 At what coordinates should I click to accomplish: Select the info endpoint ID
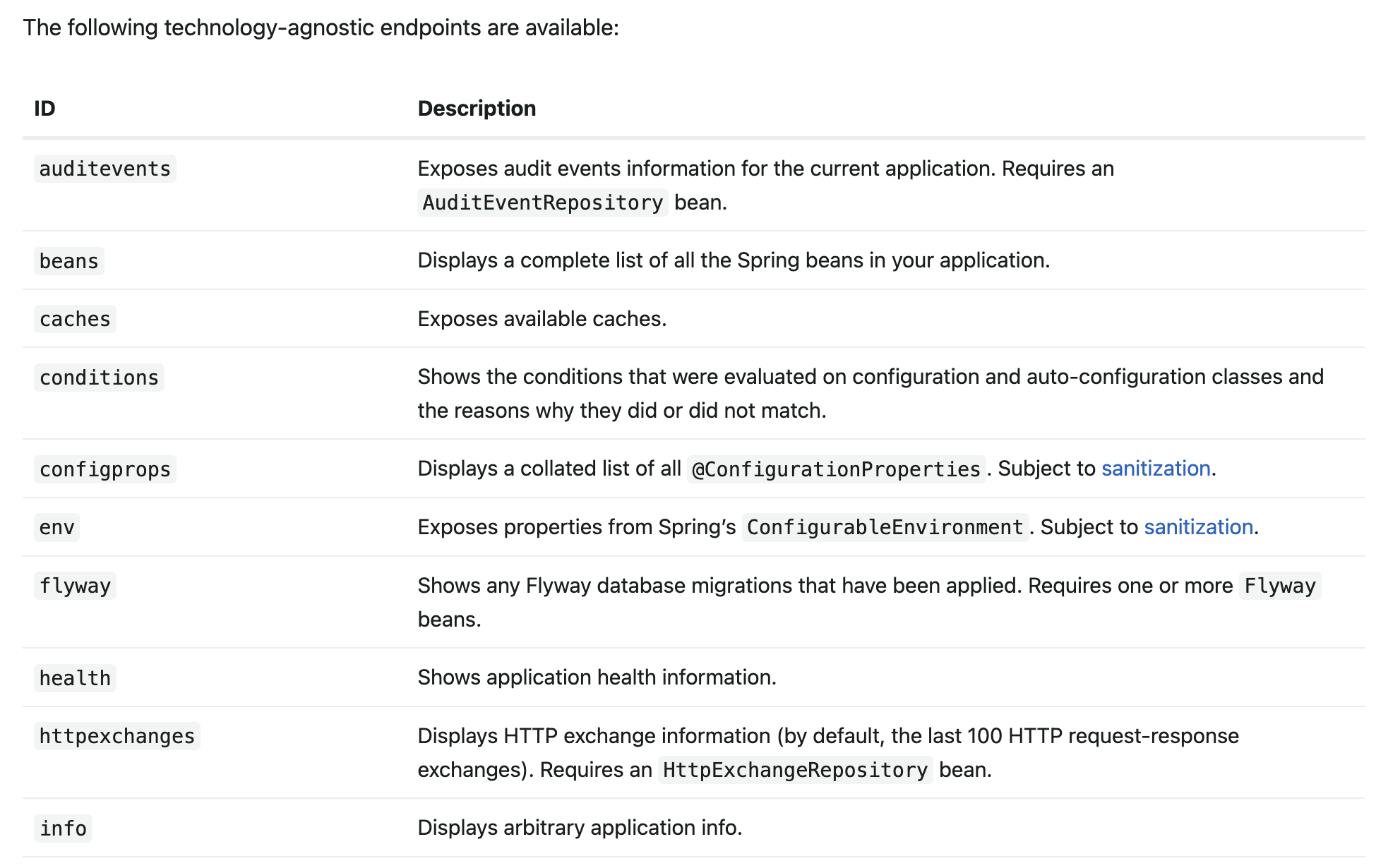point(63,828)
